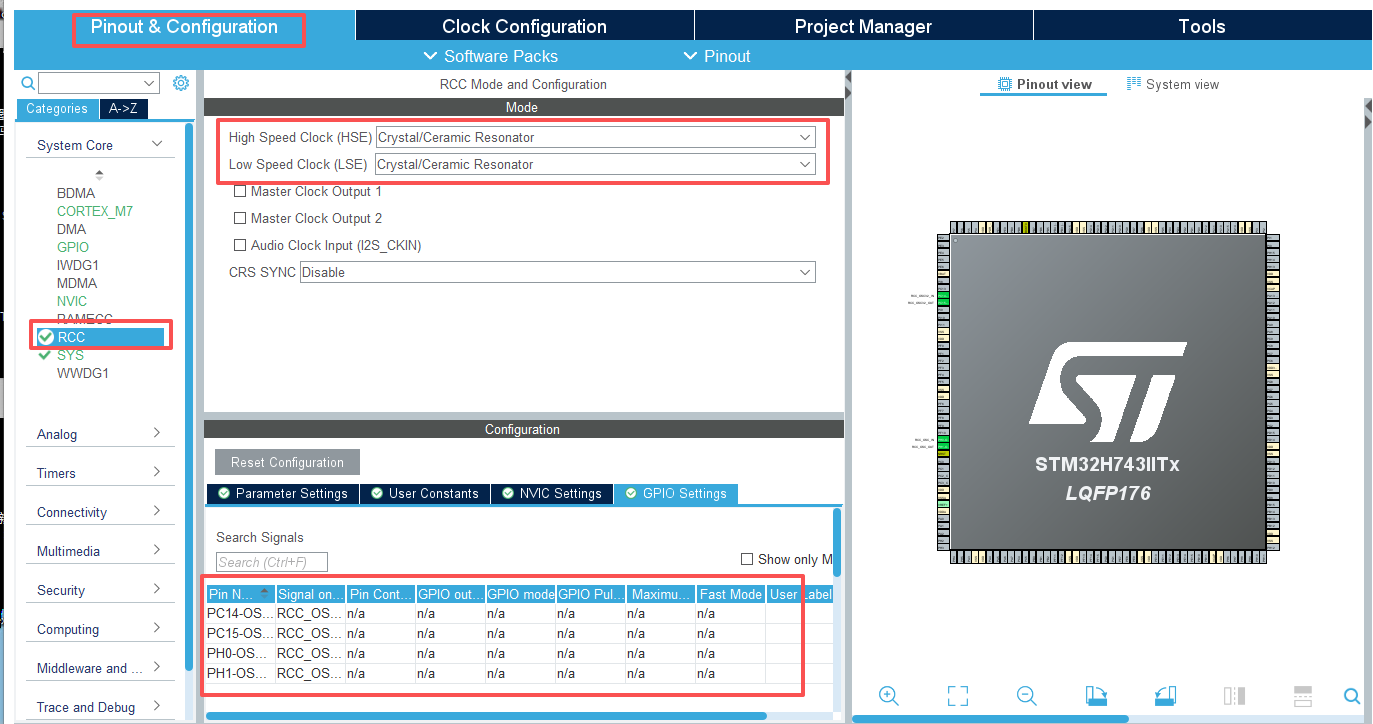Rotate the chip clockwise
Image resolution: width=1373 pixels, height=724 pixels.
coord(1096,696)
